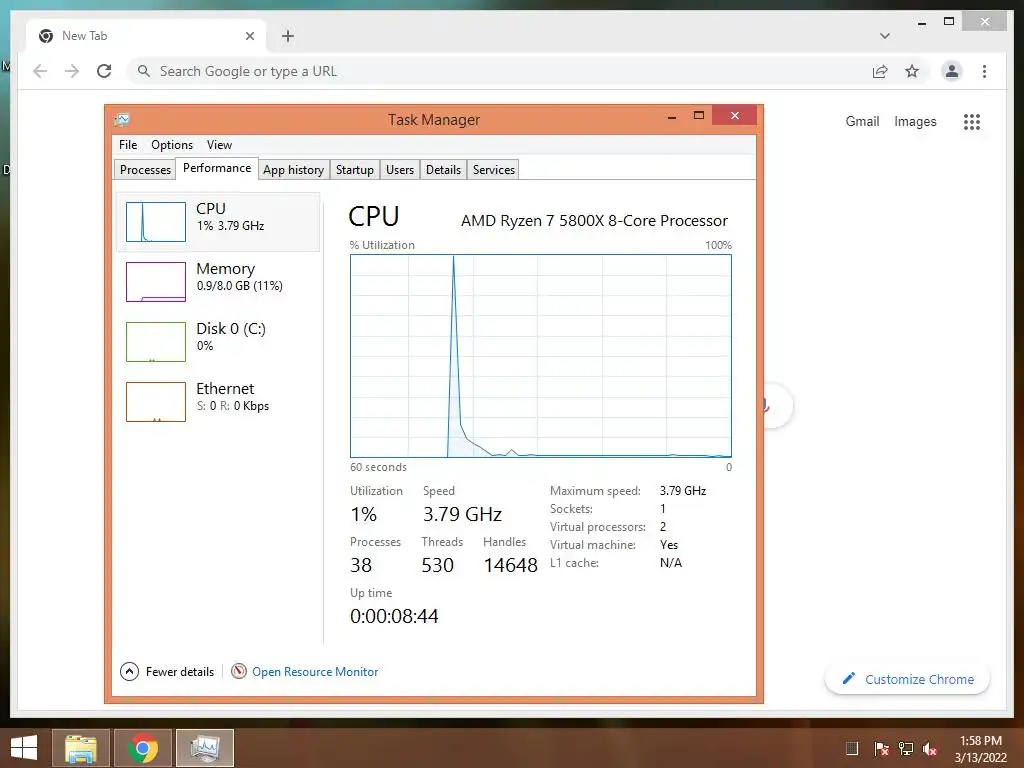Open the Windows Start button

click(x=24, y=748)
